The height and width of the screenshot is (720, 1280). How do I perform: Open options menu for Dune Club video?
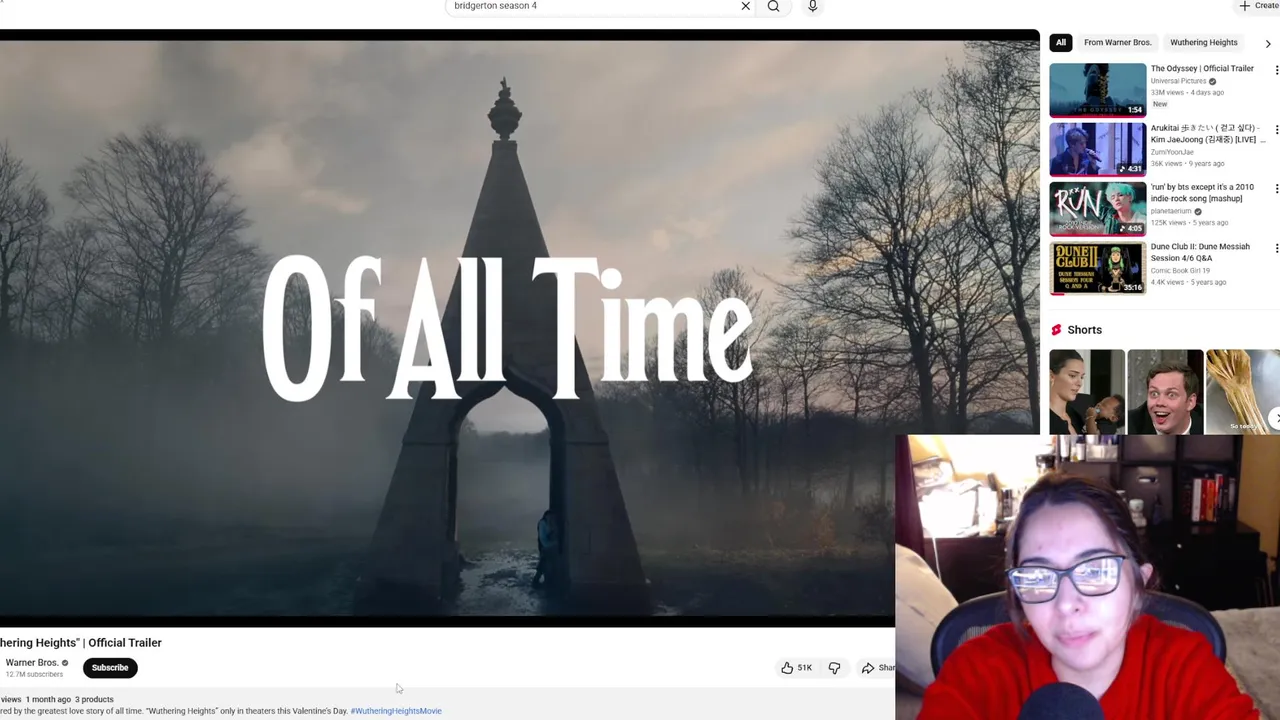pos(1275,248)
